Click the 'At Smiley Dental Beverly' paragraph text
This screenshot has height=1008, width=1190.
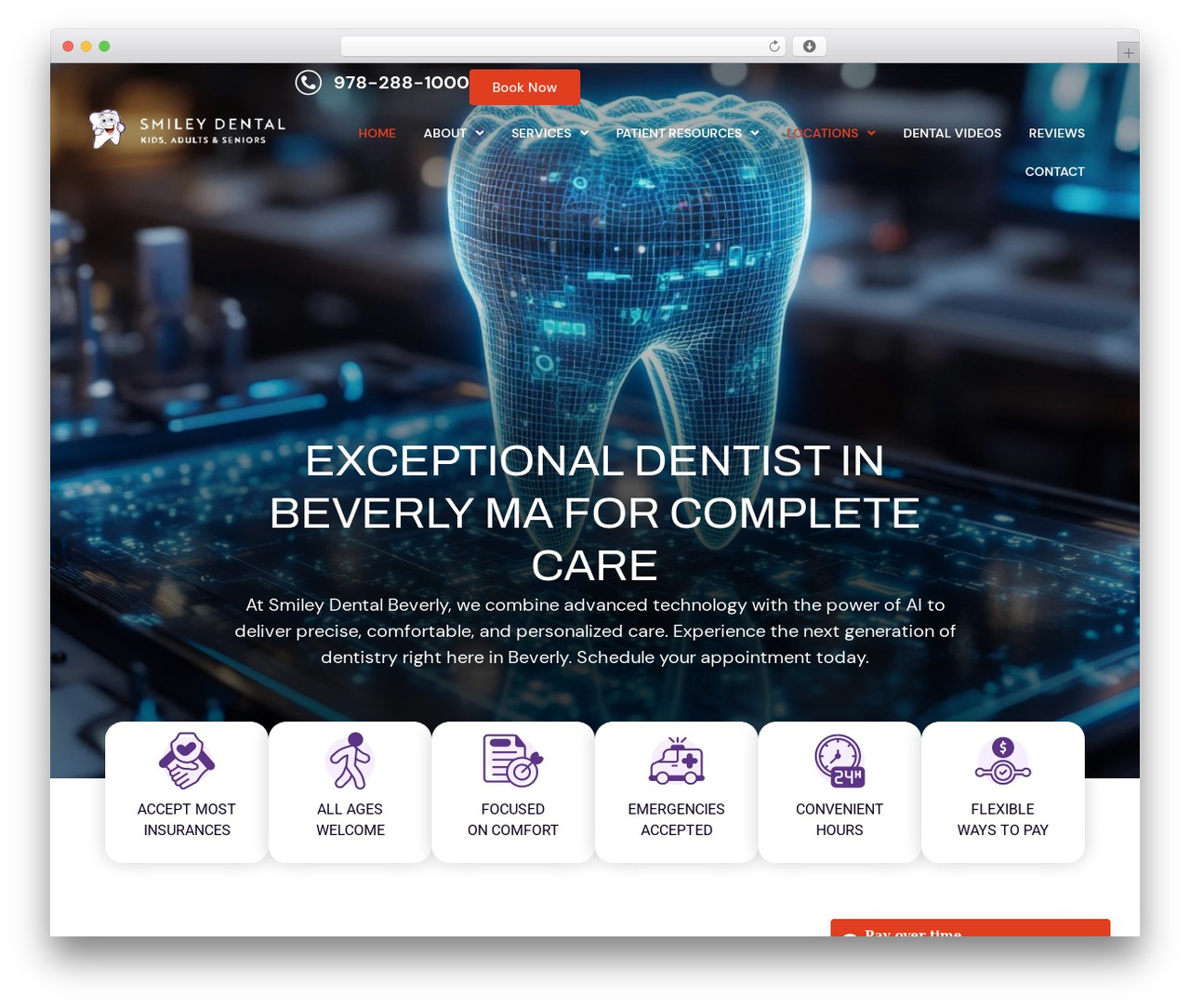595,630
